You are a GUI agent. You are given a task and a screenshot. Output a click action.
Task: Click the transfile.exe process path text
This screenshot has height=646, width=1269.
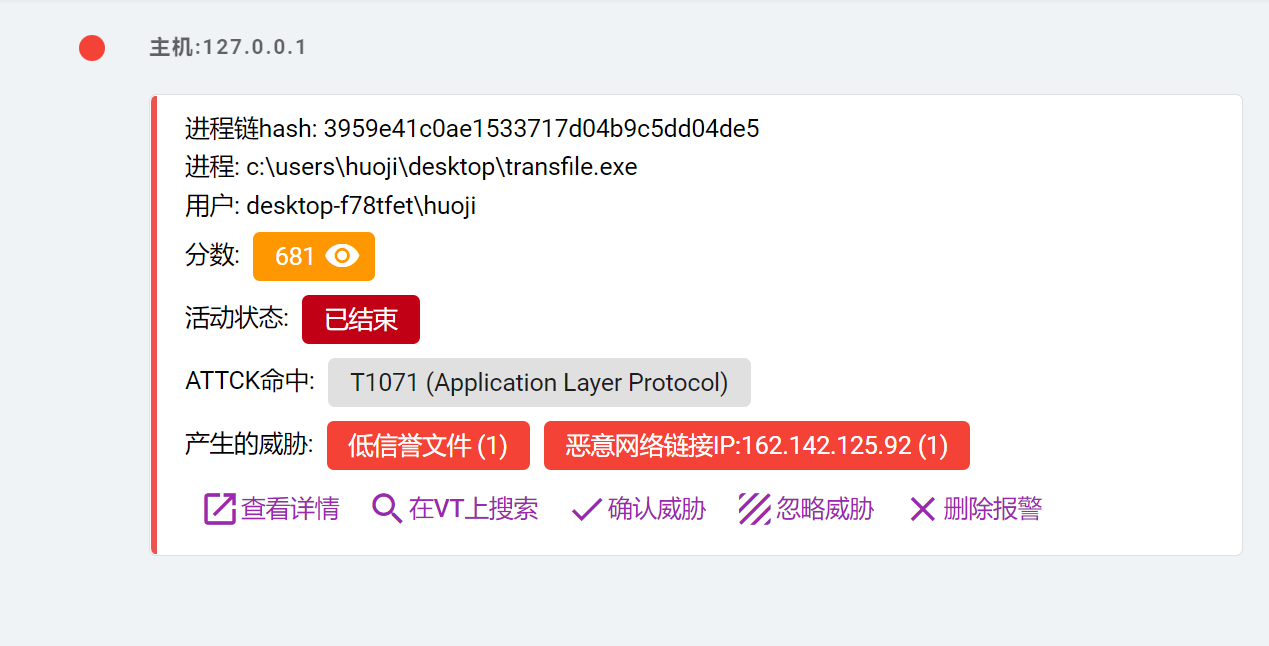coord(442,167)
